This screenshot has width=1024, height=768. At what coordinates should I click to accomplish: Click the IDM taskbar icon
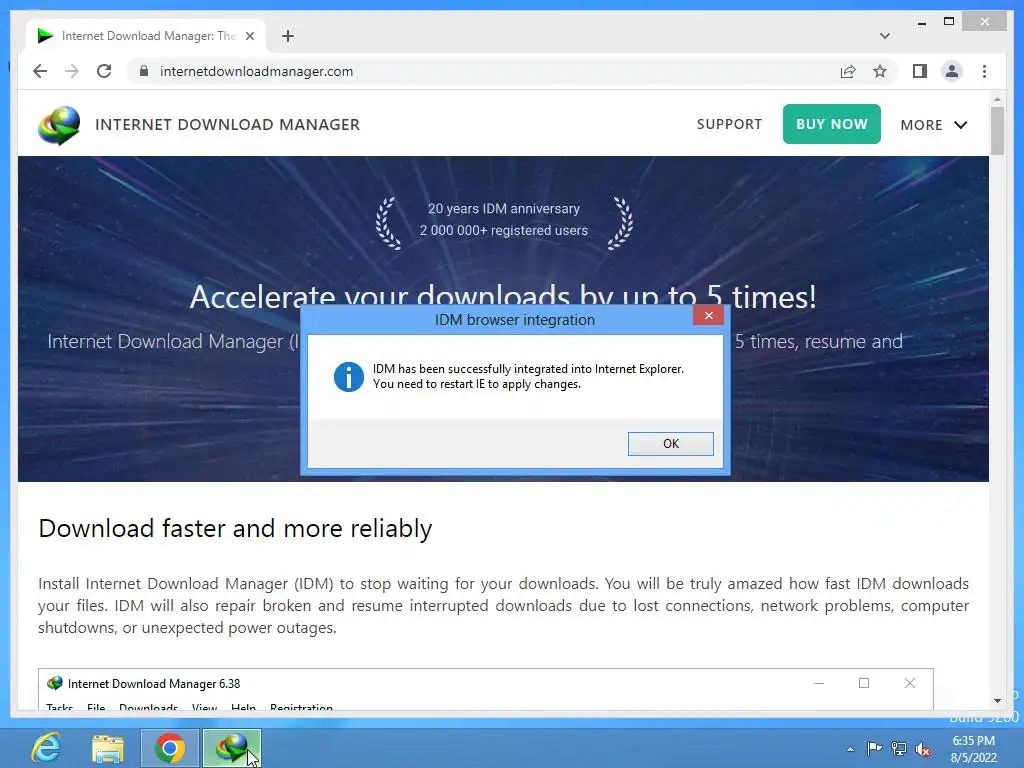point(231,748)
